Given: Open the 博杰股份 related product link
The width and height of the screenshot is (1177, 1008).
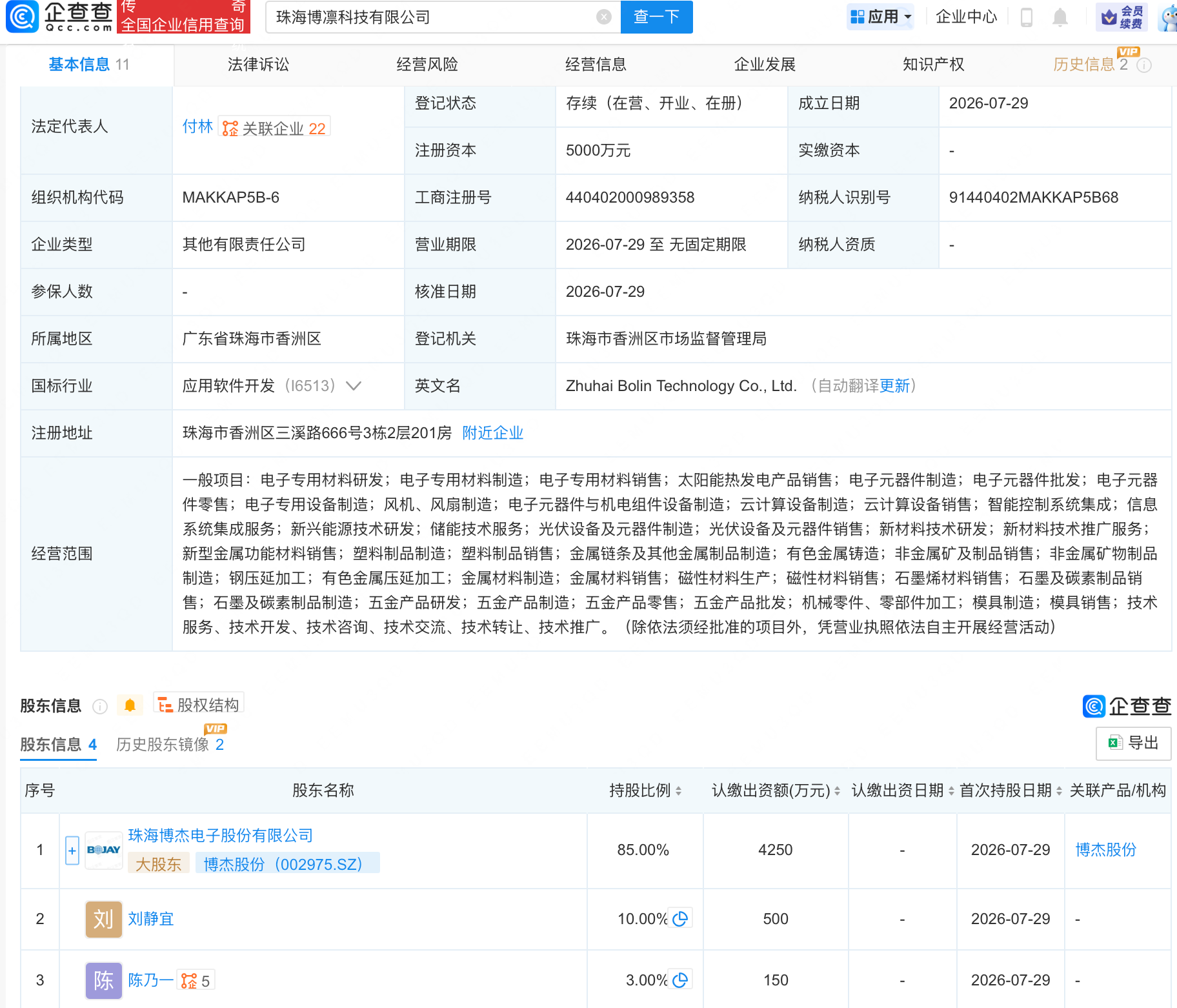Looking at the screenshot, I should click(x=1106, y=850).
